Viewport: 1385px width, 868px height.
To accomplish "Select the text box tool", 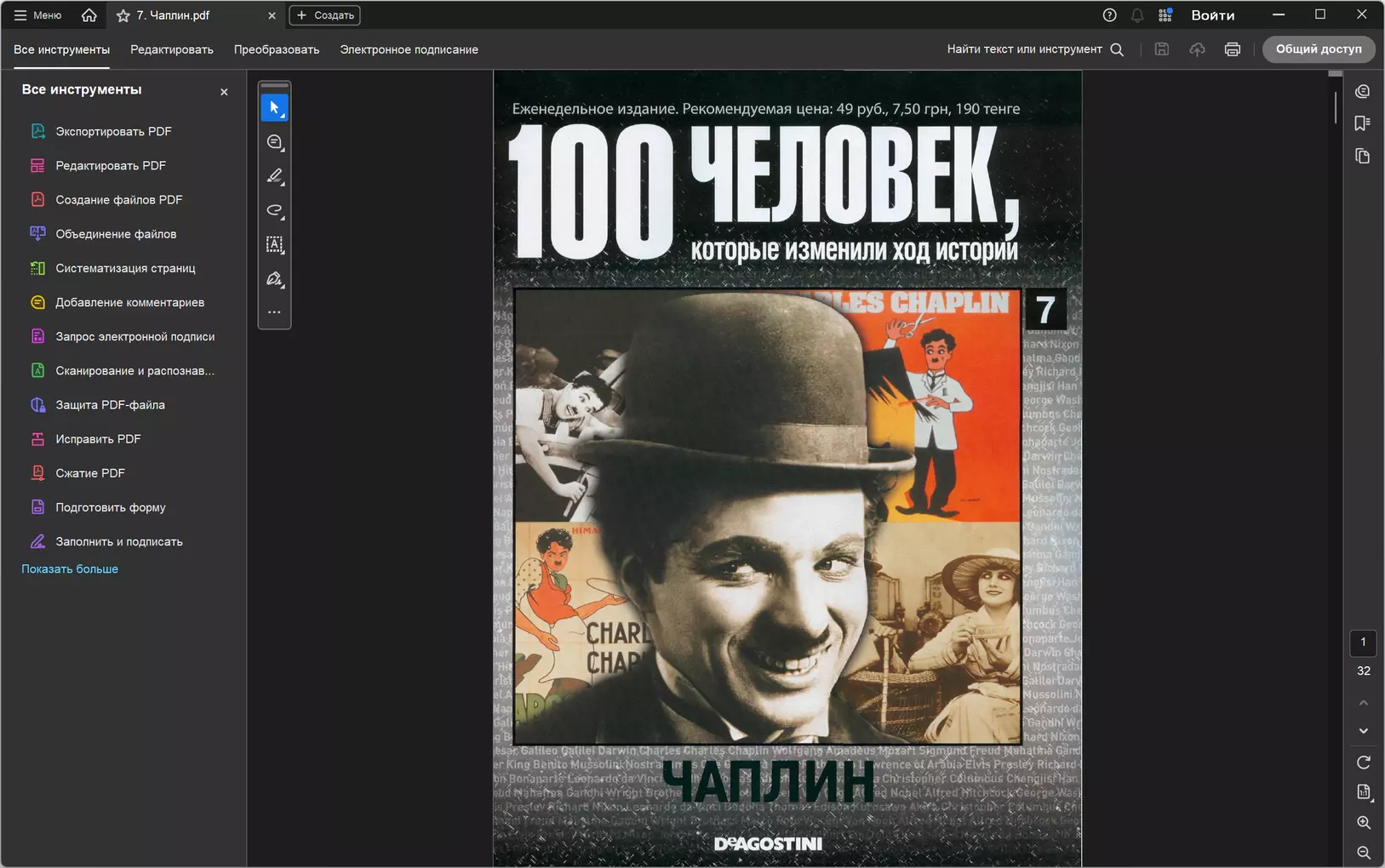I will [274, 245].
